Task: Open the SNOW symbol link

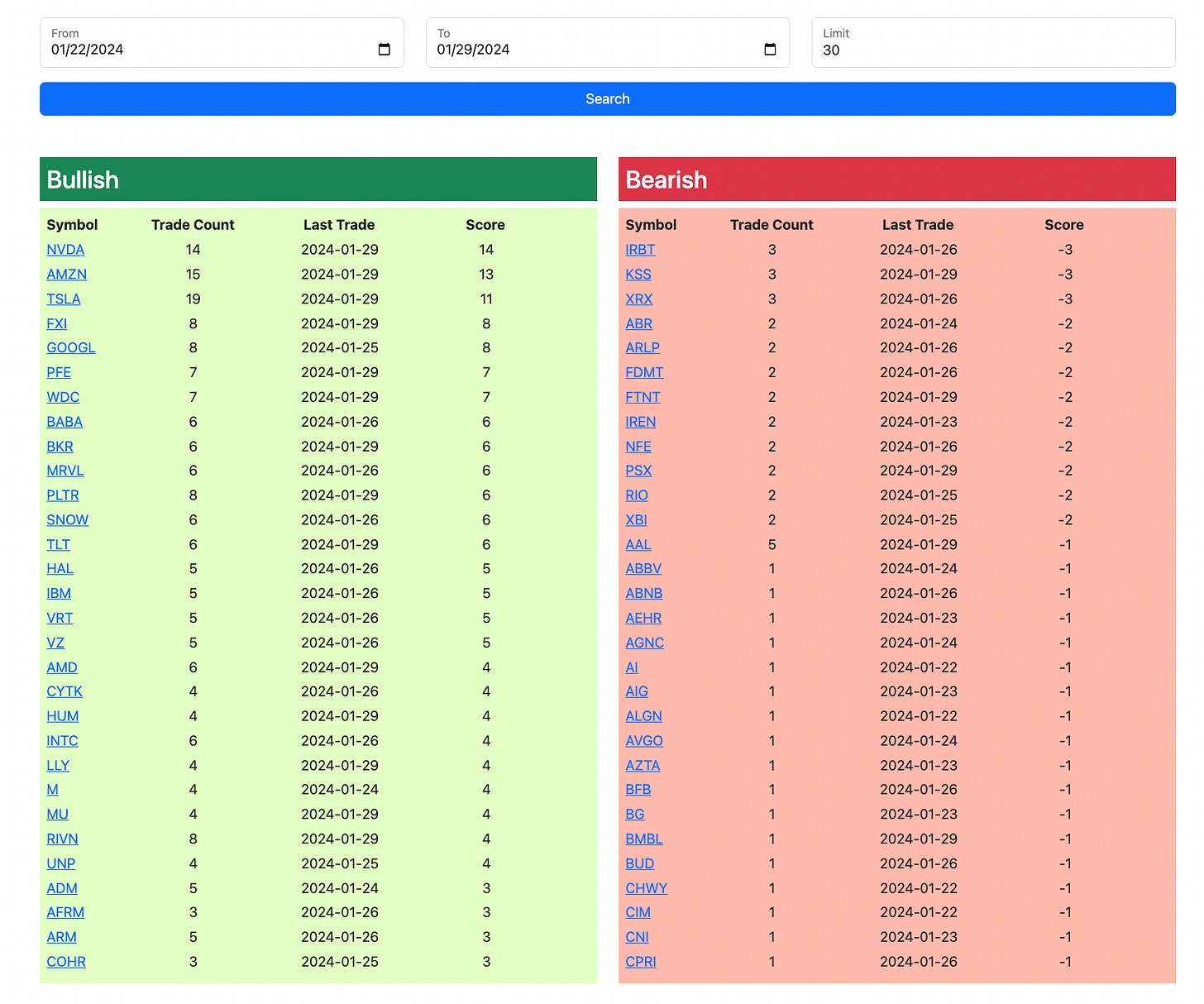Action: click(x=68, y=520)
